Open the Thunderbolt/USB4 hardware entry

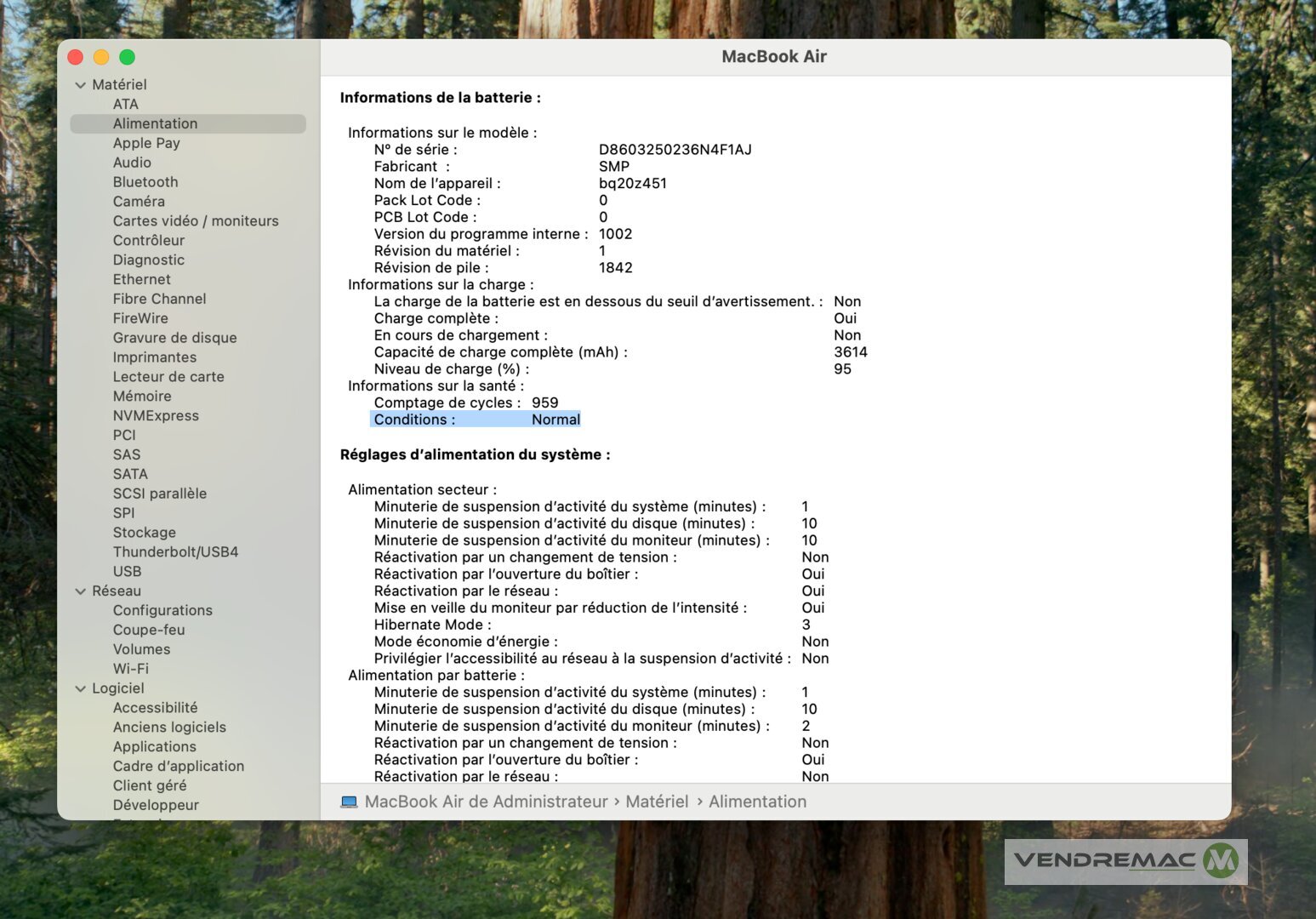[175, 552]
